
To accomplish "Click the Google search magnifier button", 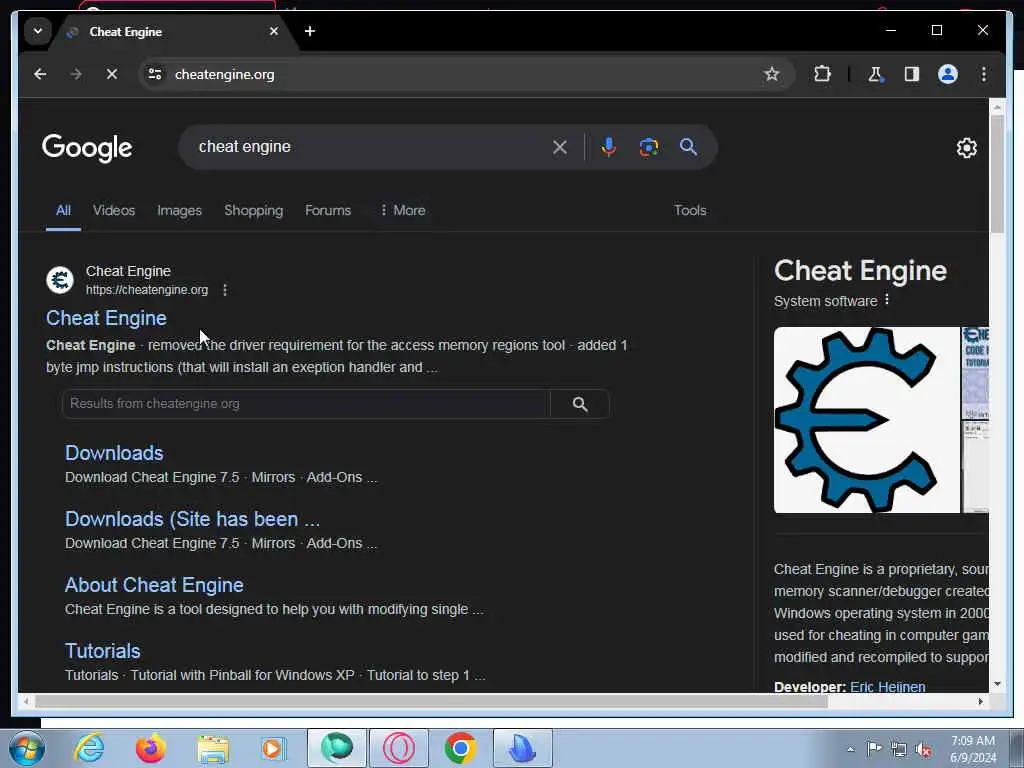I will pos(688,147).
